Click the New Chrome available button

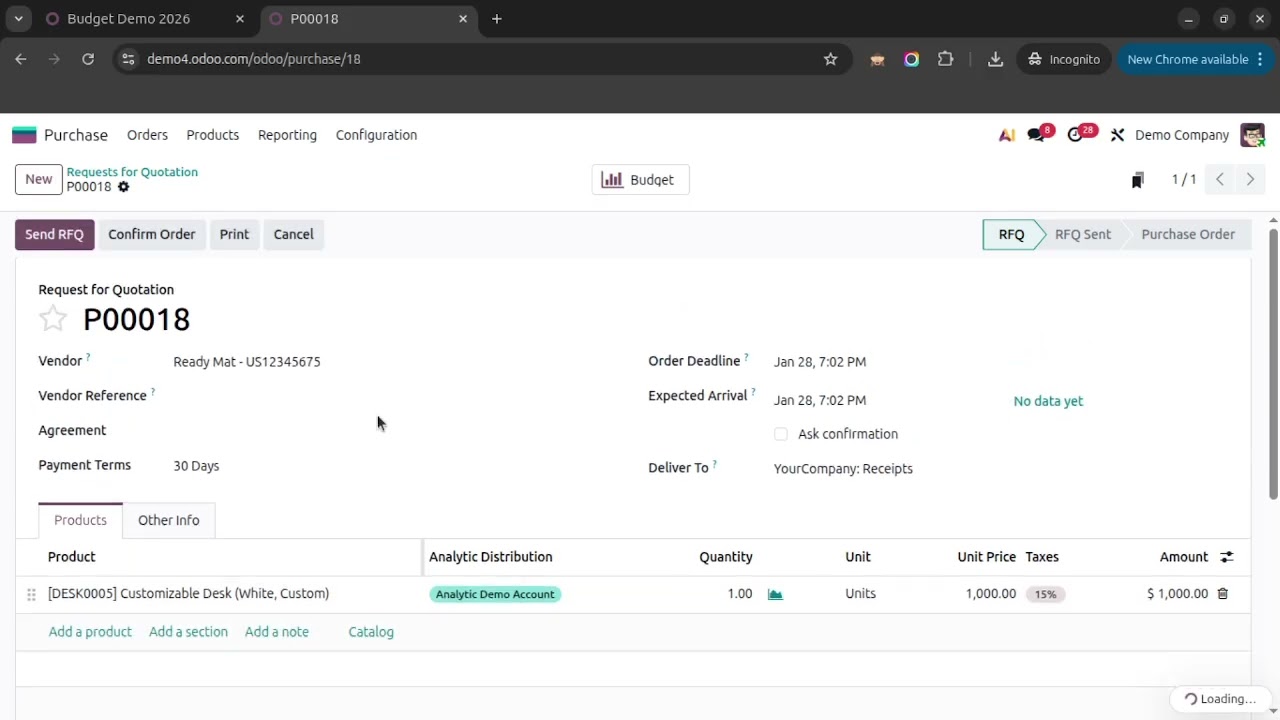point(1196,59)
